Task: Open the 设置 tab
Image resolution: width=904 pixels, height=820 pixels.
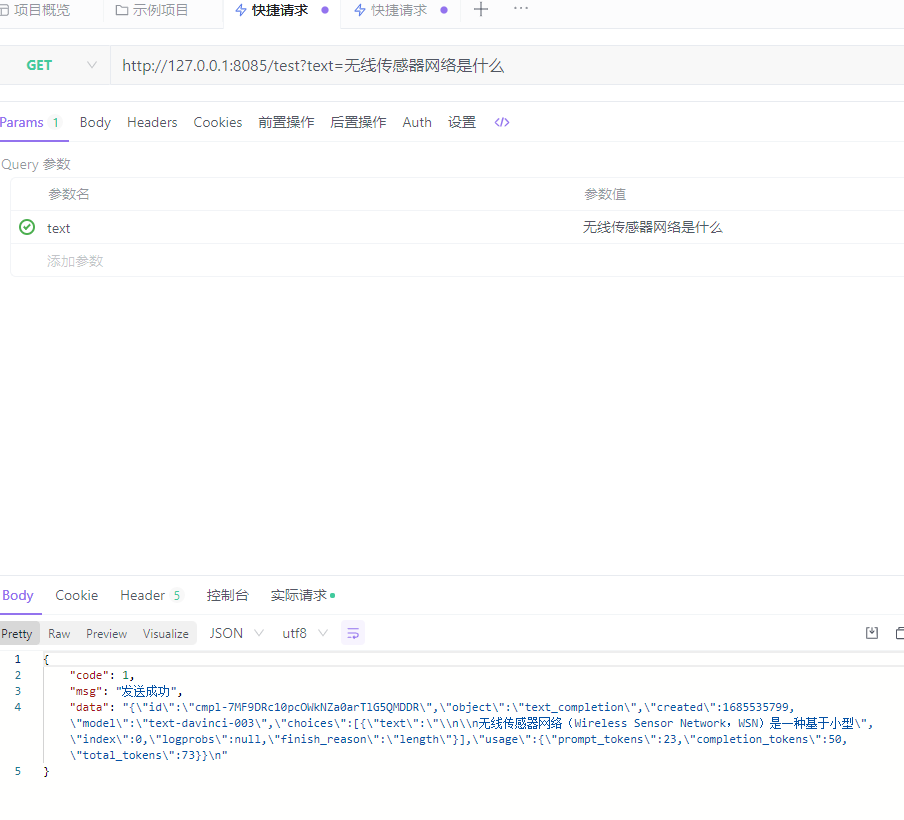Action: click(462, 122)
